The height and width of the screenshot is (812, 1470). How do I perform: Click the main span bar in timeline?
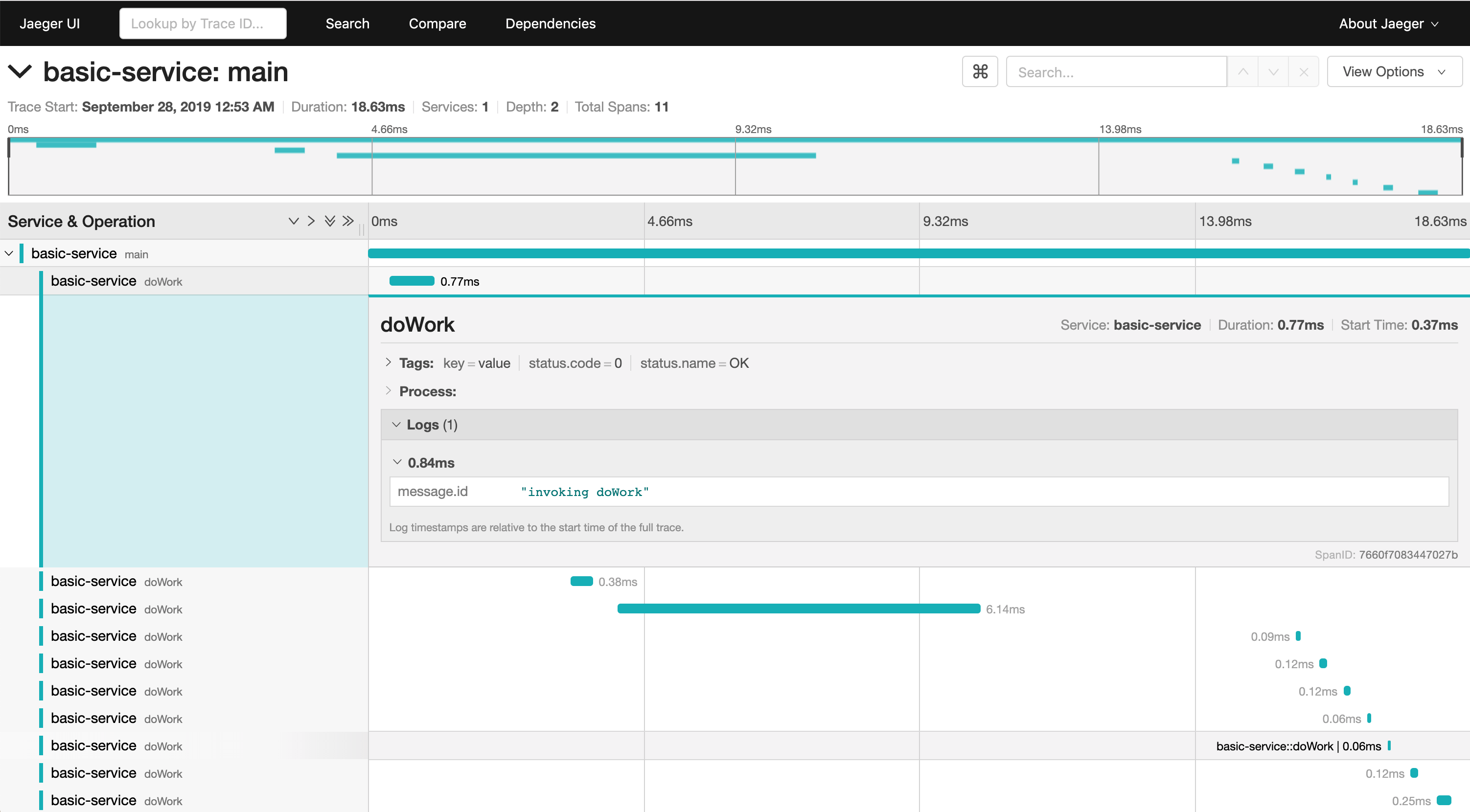pyautogui.click(x=919, y=253)
